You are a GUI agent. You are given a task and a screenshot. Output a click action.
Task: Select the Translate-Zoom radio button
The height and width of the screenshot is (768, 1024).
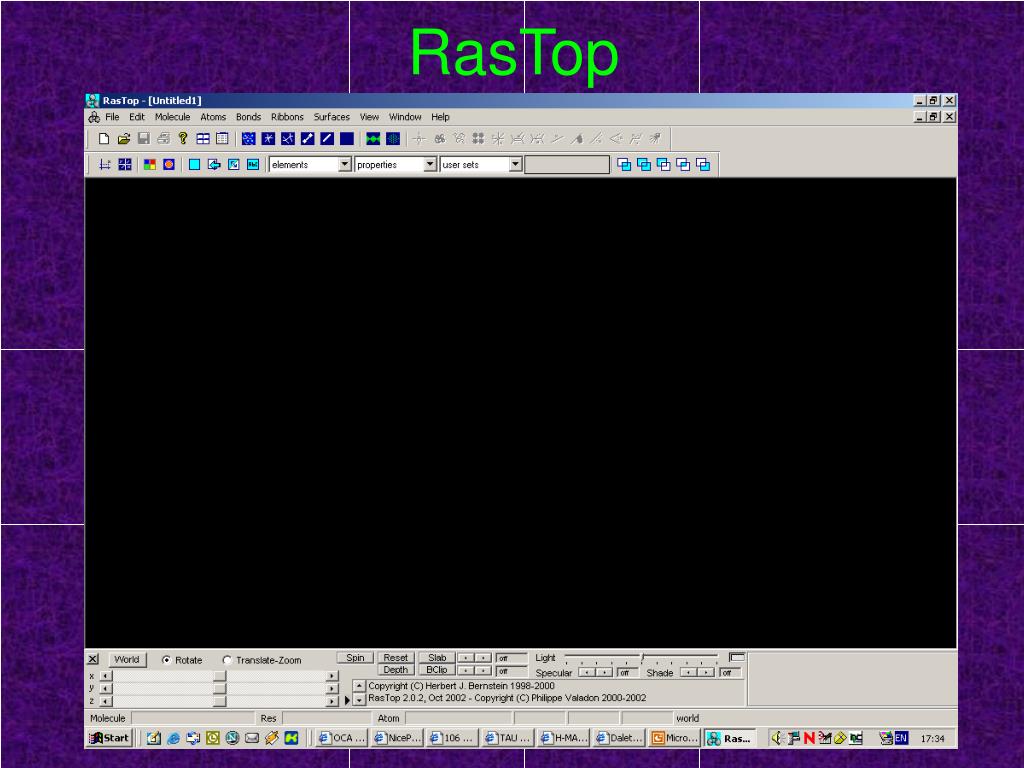tap(227, 660)
